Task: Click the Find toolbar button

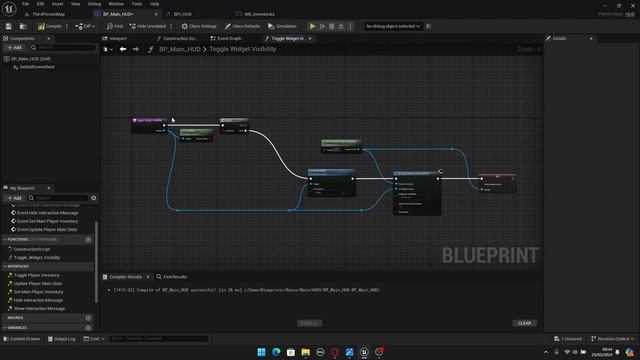Action: (x=115, y=26)
